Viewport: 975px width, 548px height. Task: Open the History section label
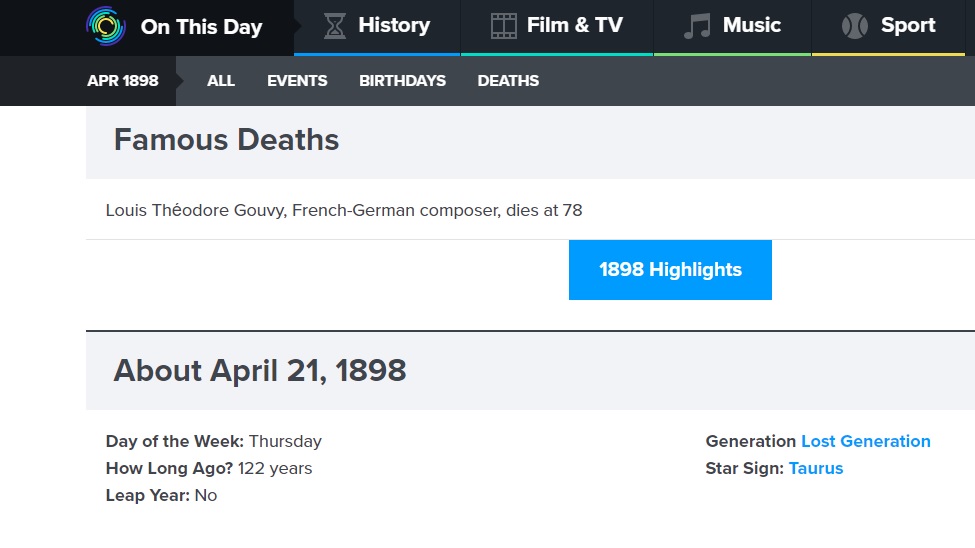(394, 26)
